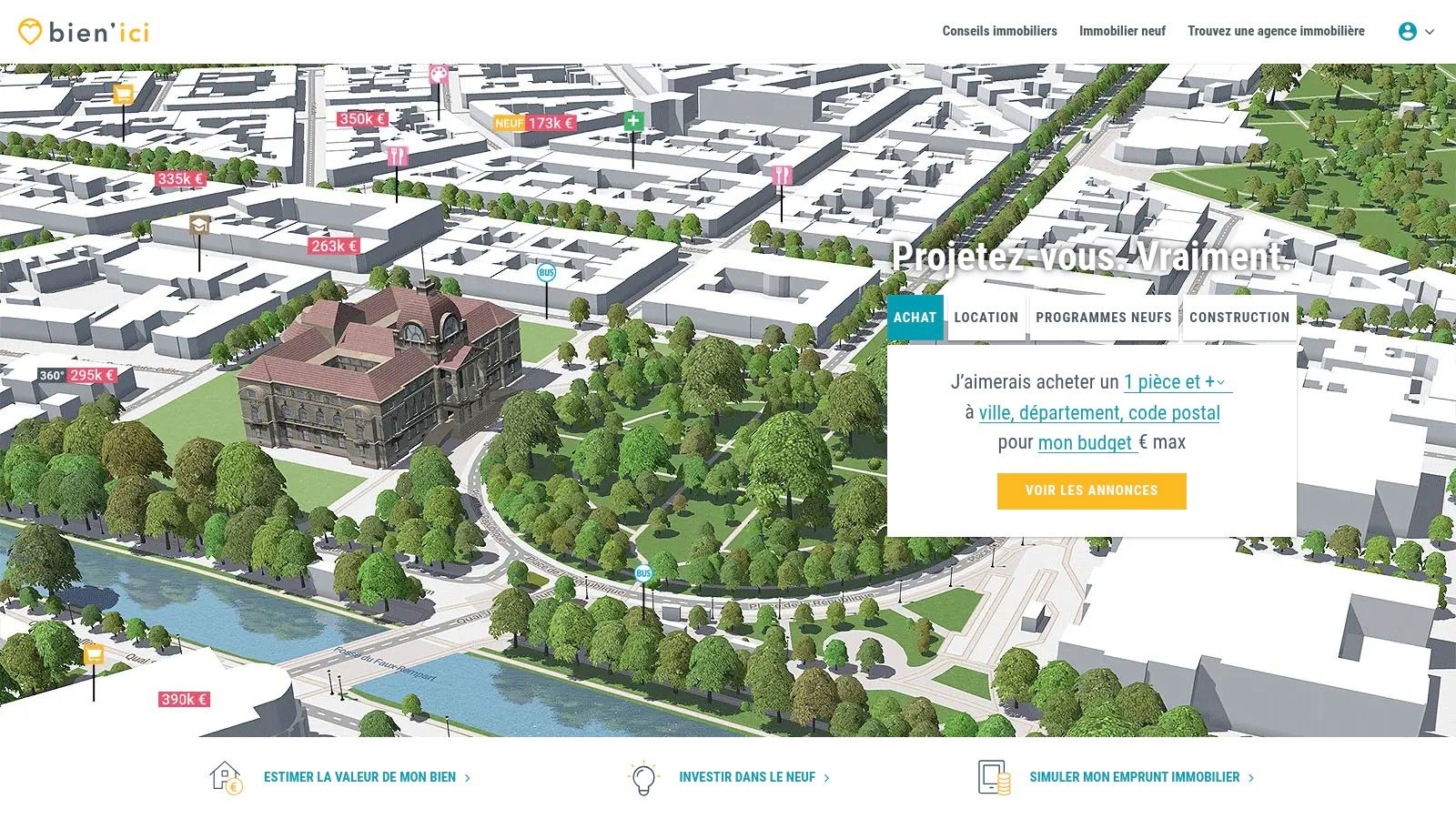The height and width of the screenshot is (819, 1456).
Task: Switch to the PROGRAMMES NEUFS tab
Action: (x=1104, y=318)
